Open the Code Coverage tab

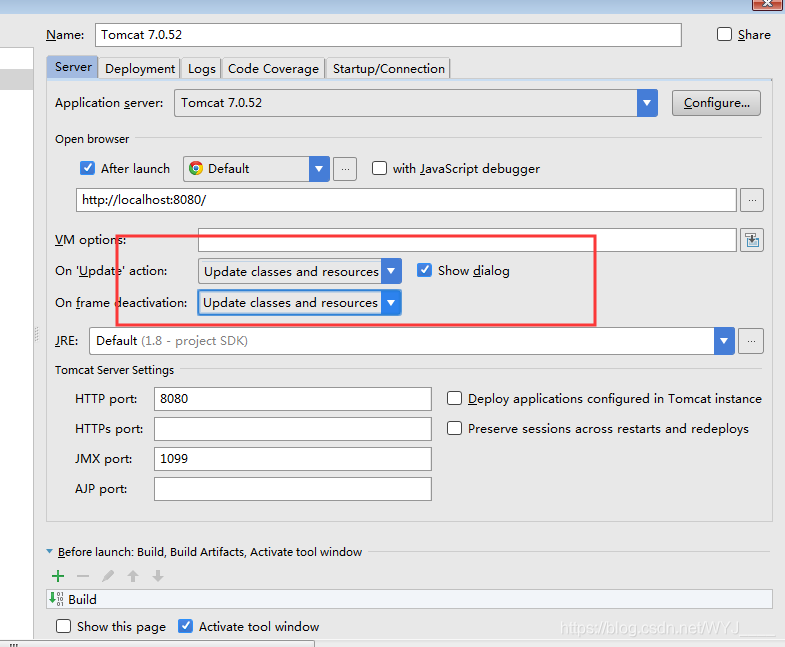(x=273, y=69)
